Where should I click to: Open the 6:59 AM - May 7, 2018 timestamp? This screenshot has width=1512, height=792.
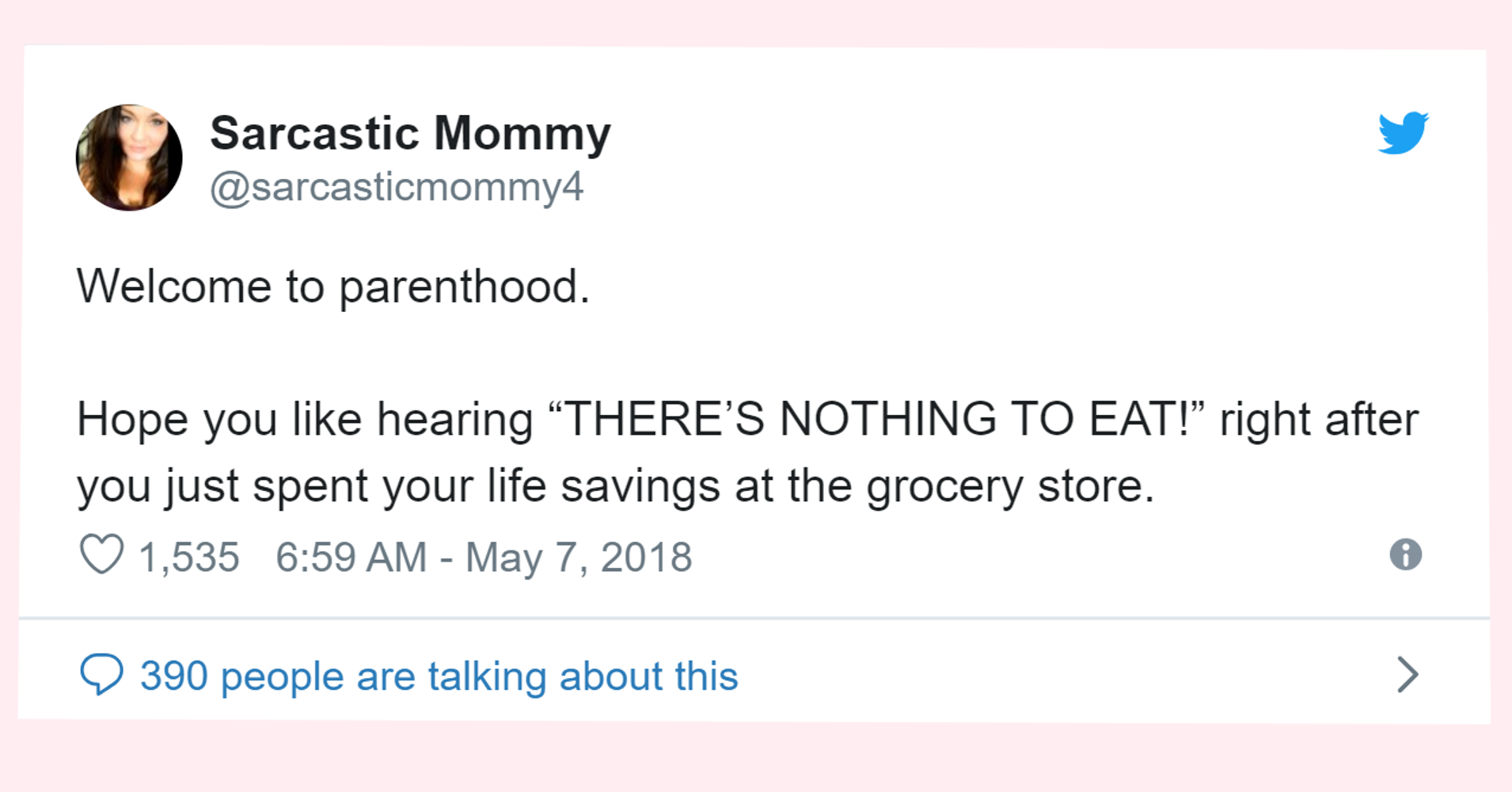click(x=484, y=557)
